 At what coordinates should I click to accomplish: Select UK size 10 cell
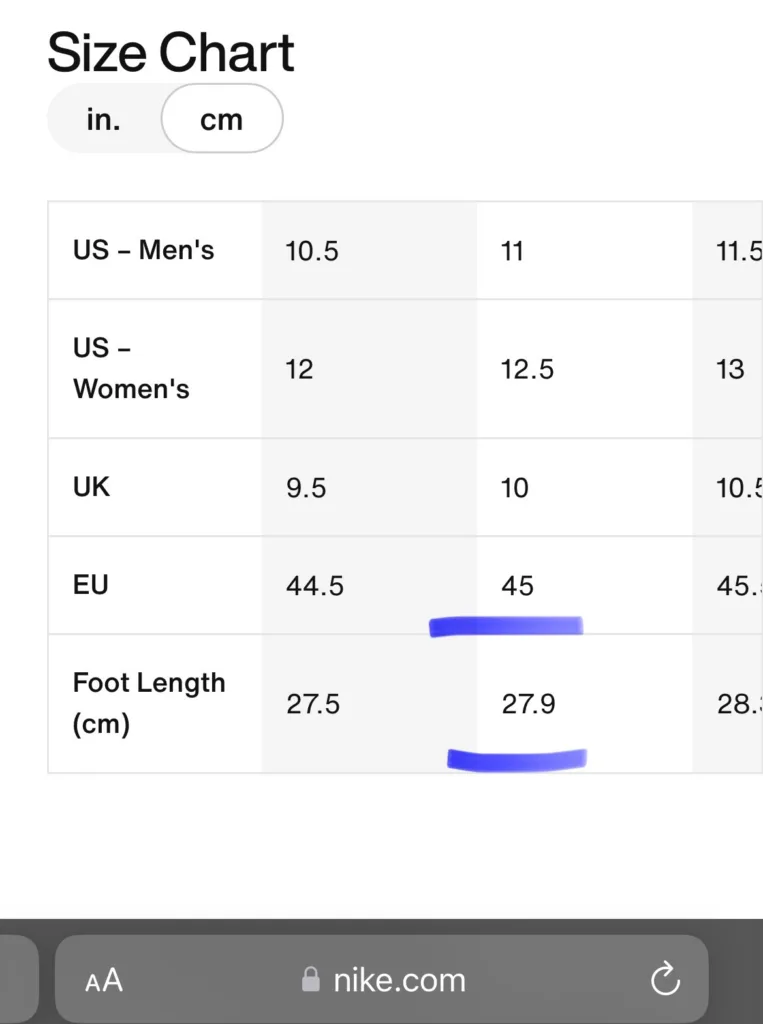pos(515,488)
